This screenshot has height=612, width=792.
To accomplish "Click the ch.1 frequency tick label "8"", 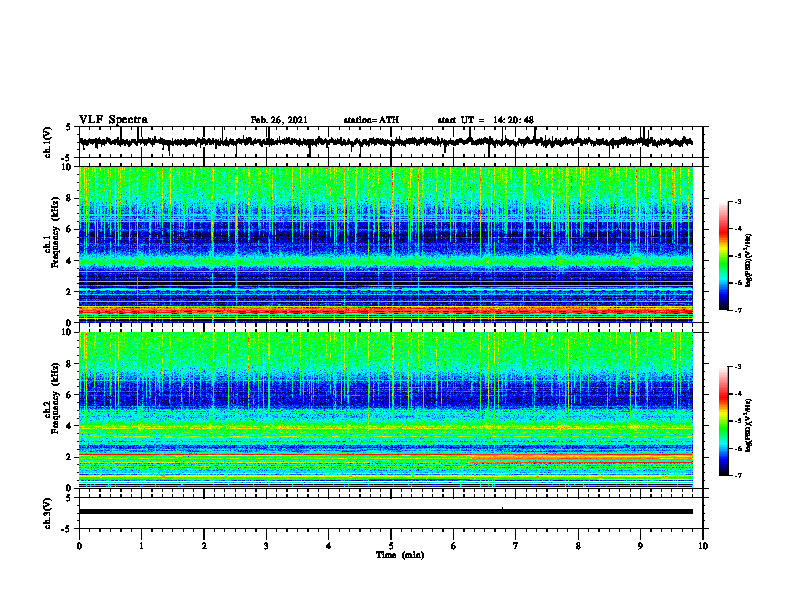I will (69, 198).
